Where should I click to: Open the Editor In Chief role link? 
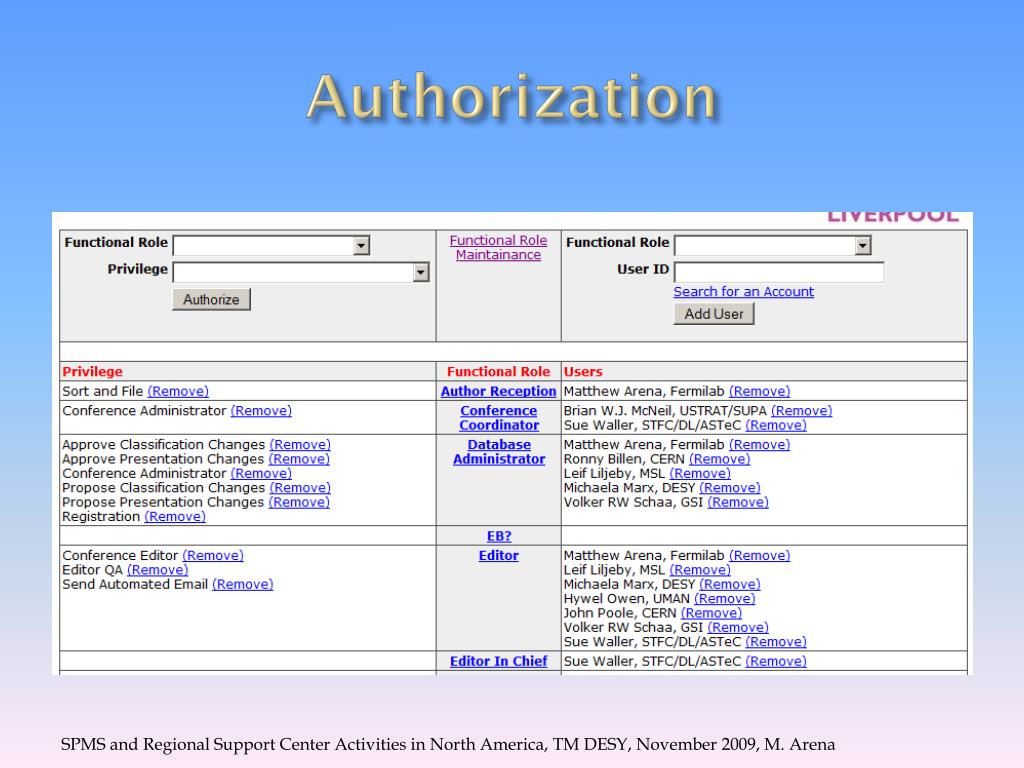[498, 661]
